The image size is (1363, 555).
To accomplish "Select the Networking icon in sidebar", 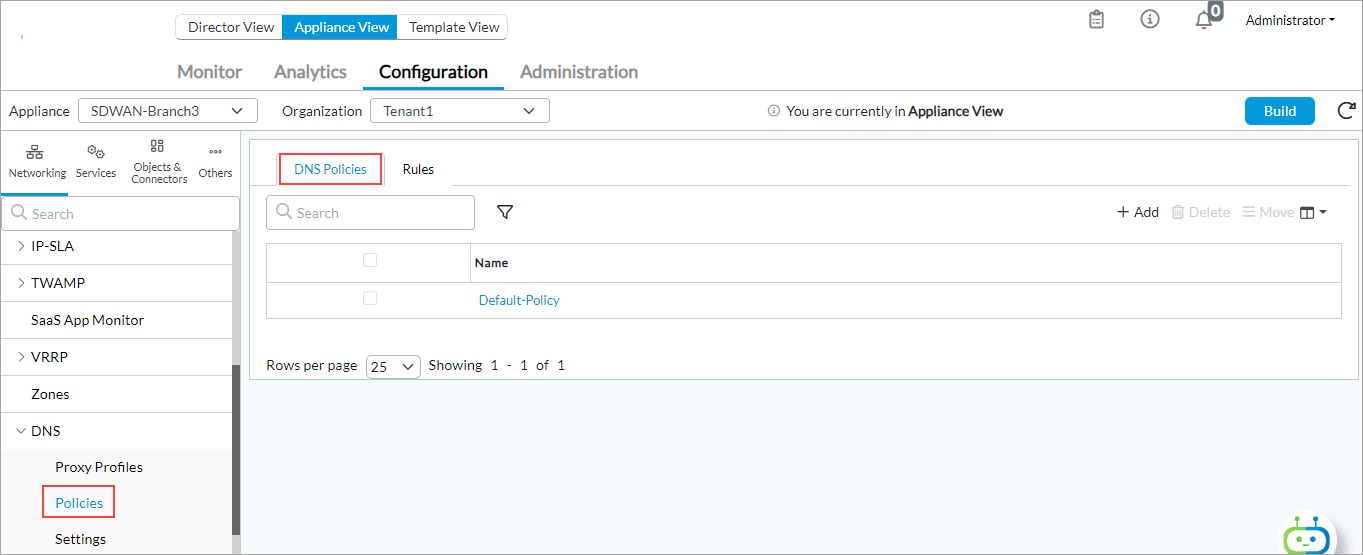I will 35,161.
